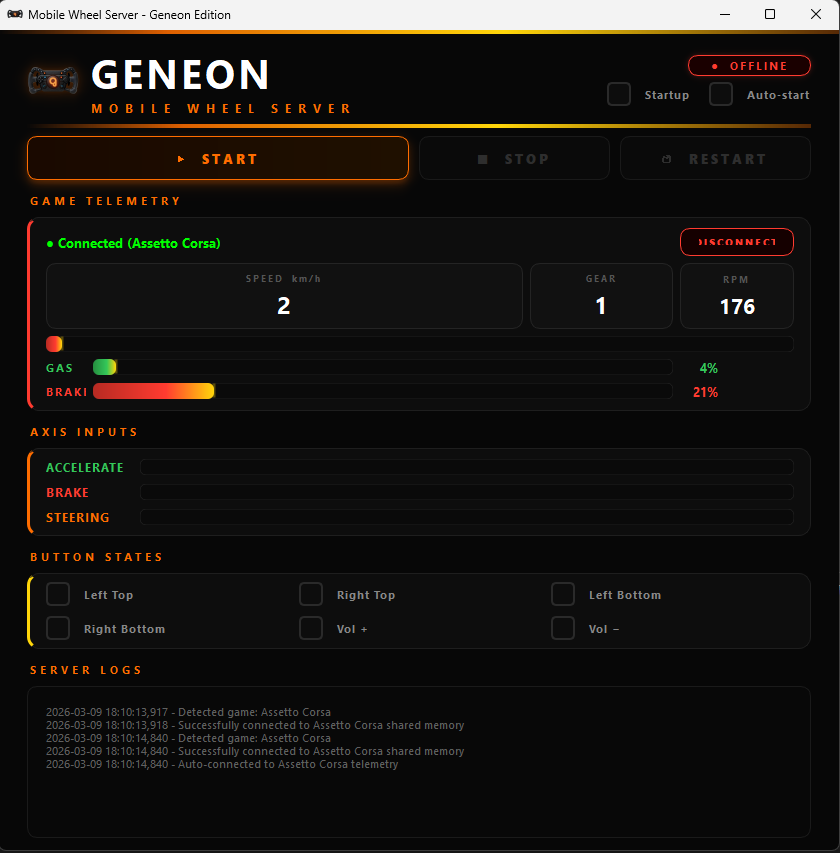Click the app icon in the title bar
Viewport: 840px width, 853px height.
click(14, 14)
